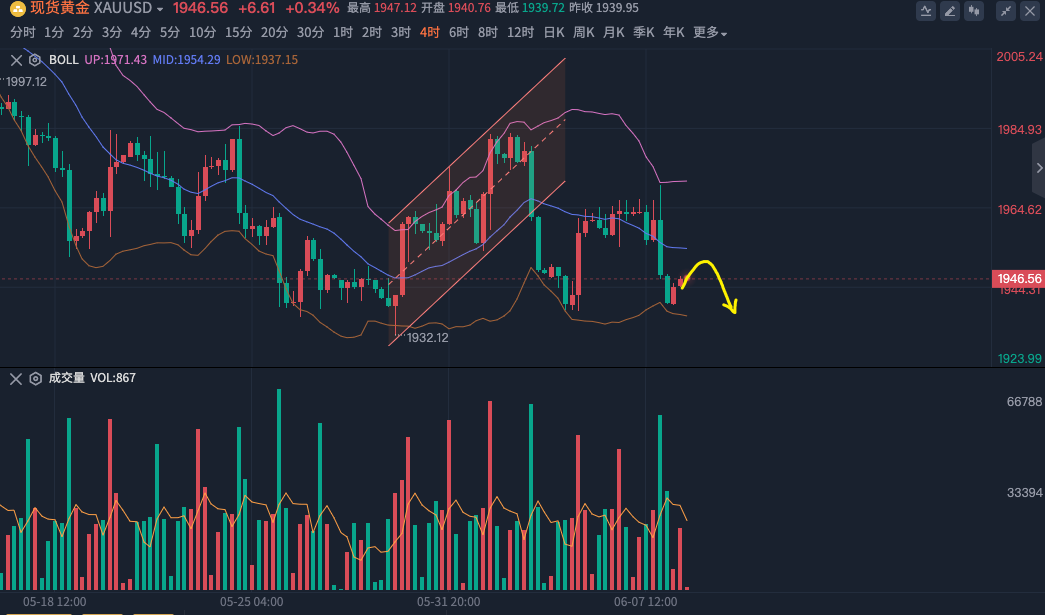The width and height of the screenshot is (1045, 615).
Task: Select the 周K weekly chart
Action: pos(584,32)
